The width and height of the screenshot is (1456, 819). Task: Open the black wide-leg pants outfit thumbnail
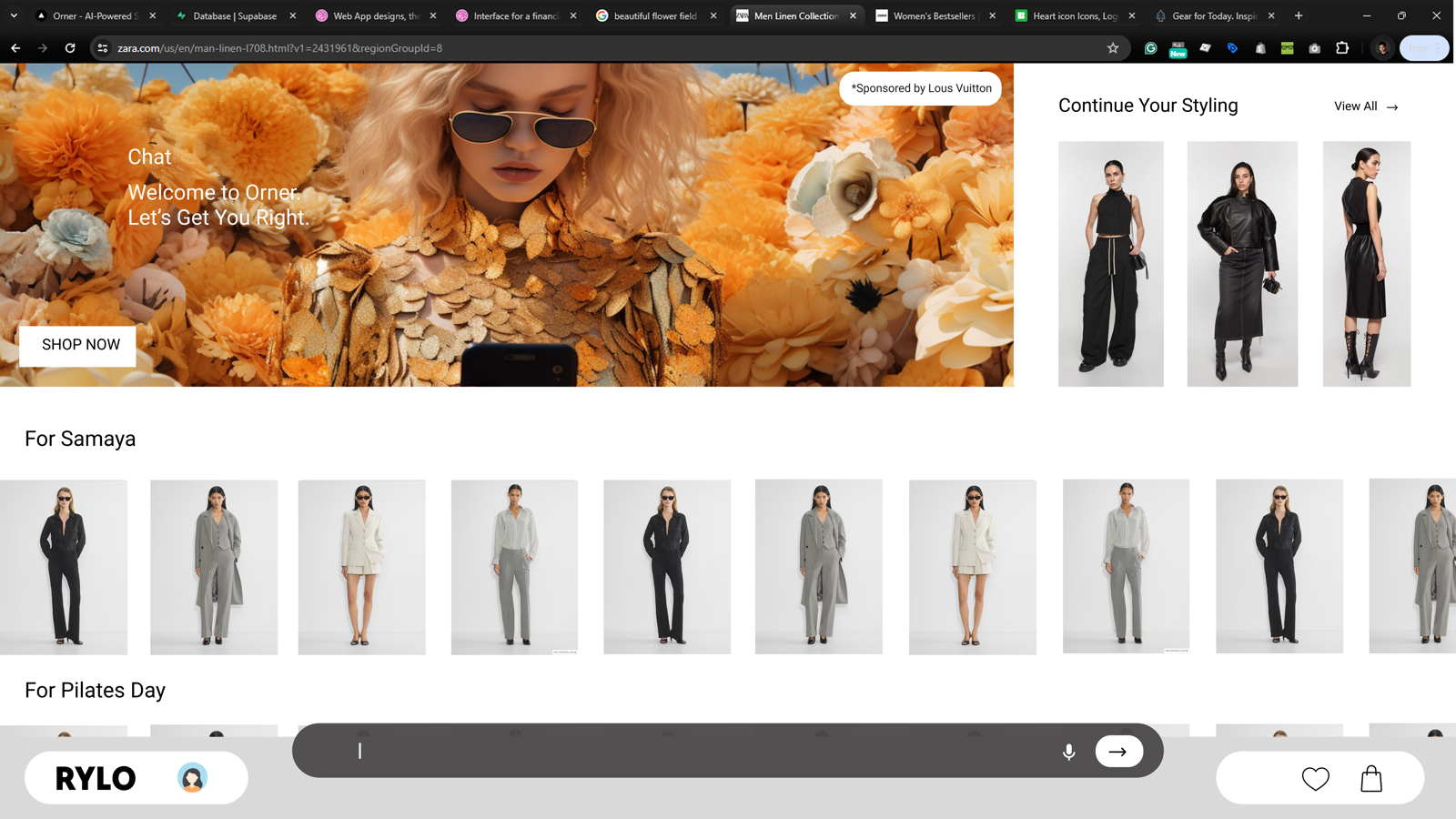click(x=1110, y=264)
